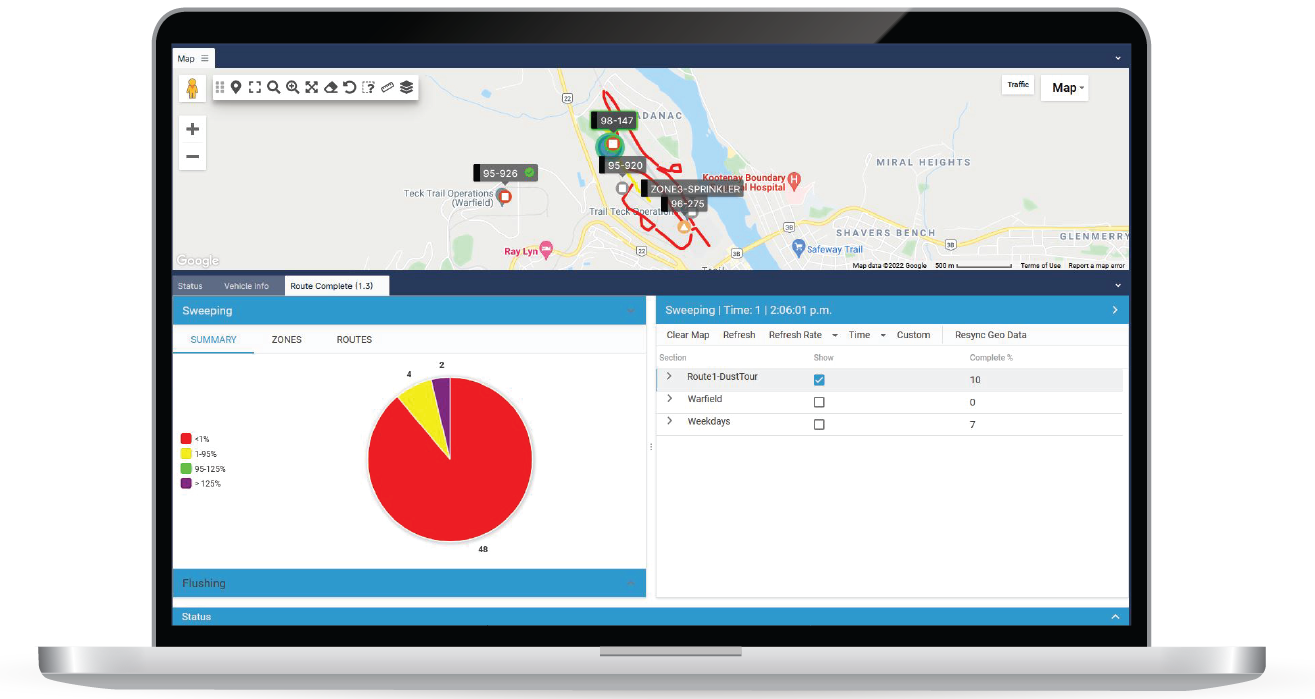Click the green 95-125% legend swatch

tap(186, 469)
